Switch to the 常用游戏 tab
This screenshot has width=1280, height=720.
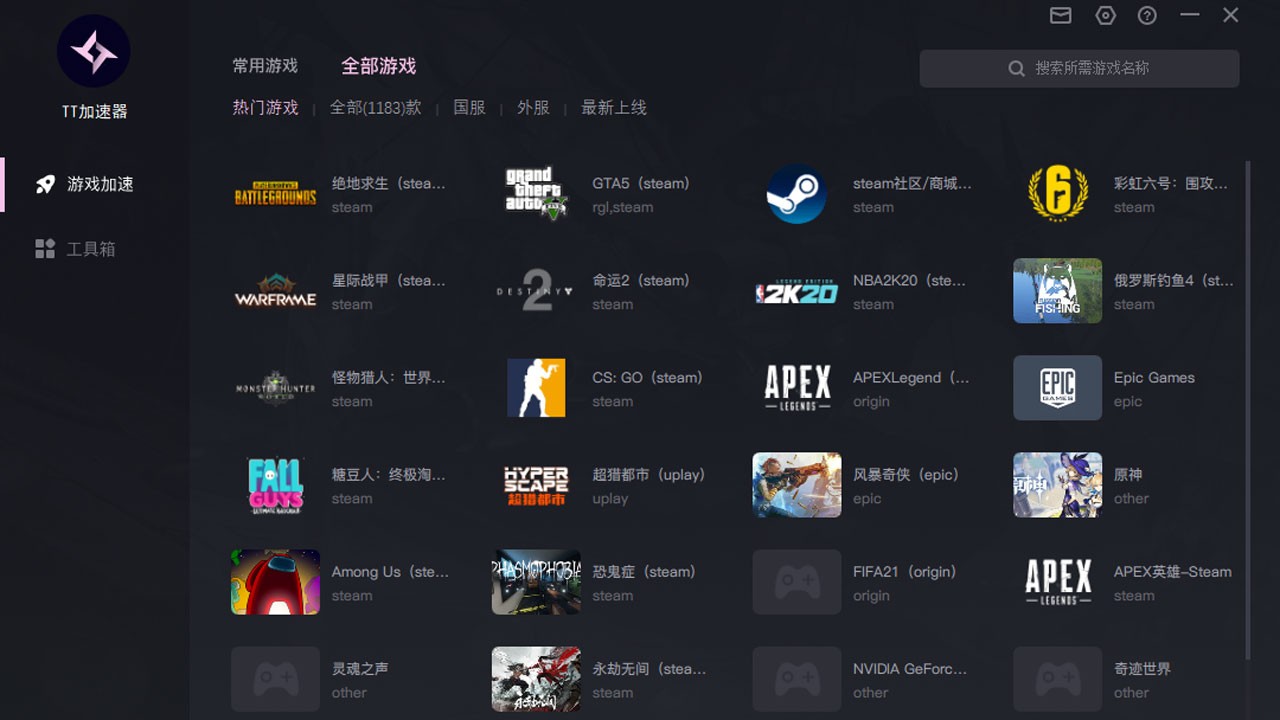click(265, 66)
